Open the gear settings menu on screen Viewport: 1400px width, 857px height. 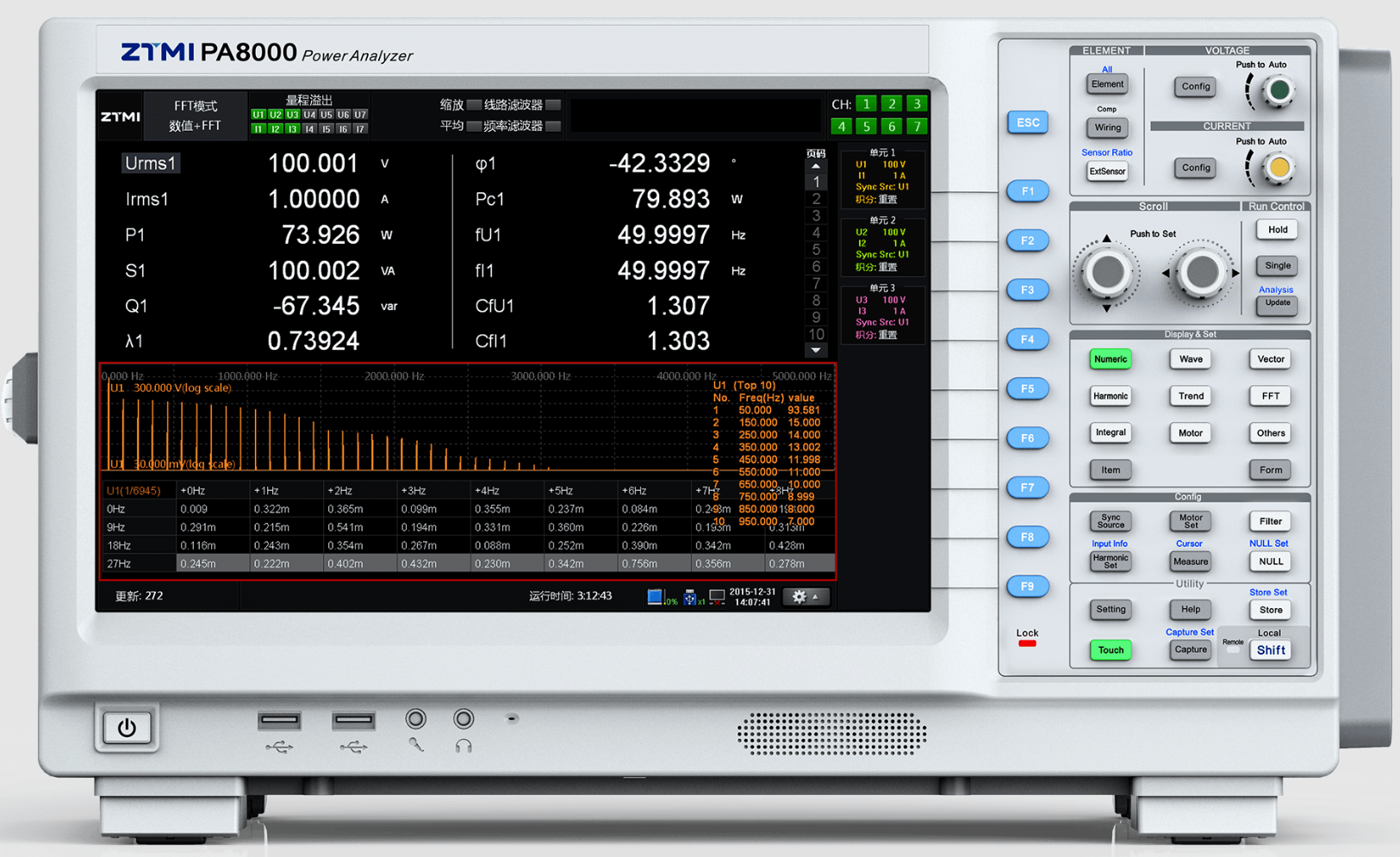806,596
